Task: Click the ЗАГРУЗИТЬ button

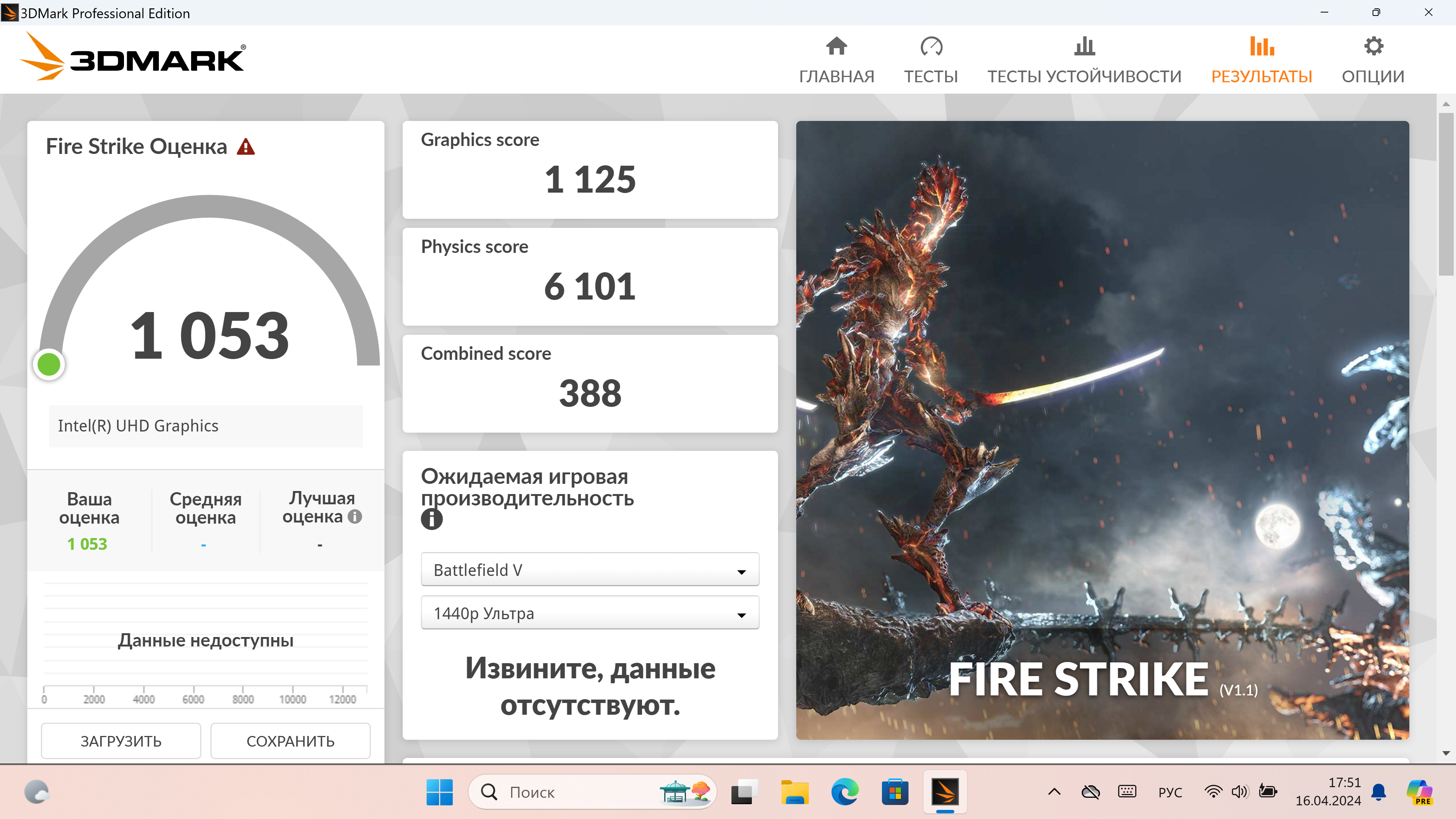Action: tap(121, 741)
